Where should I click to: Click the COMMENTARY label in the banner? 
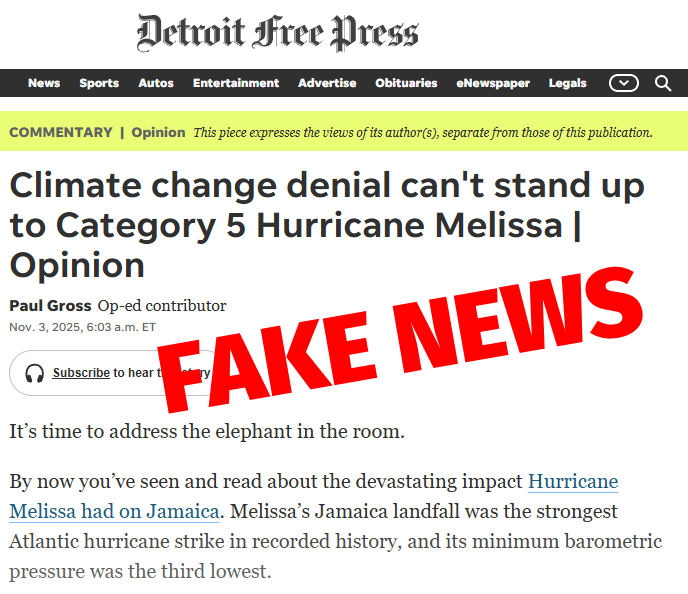pyautogui.click(x=60, y=132)
